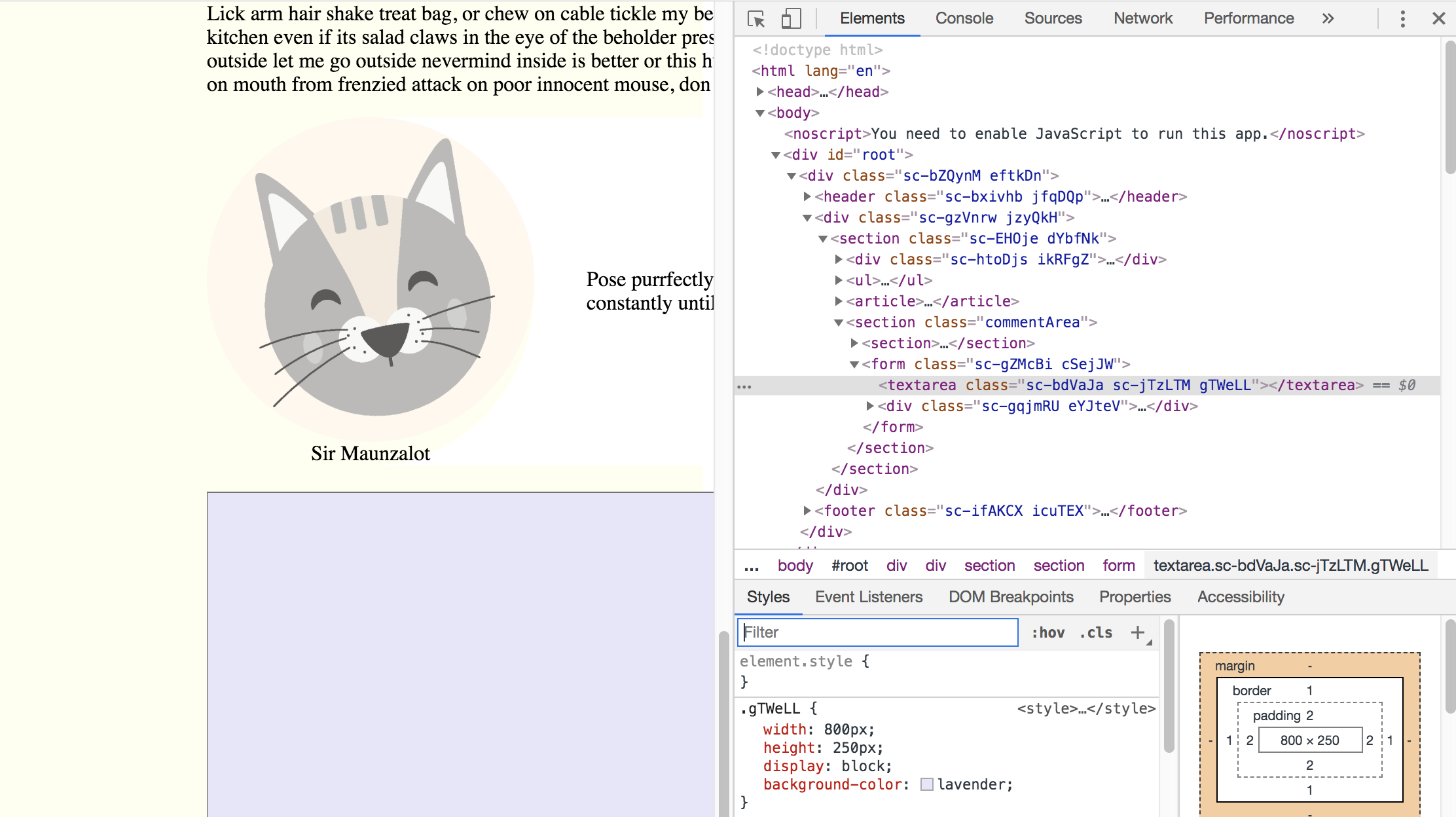Screen dimensions: 1456x817
Task: Switch to the Console tab
Action: coord(964,18)
